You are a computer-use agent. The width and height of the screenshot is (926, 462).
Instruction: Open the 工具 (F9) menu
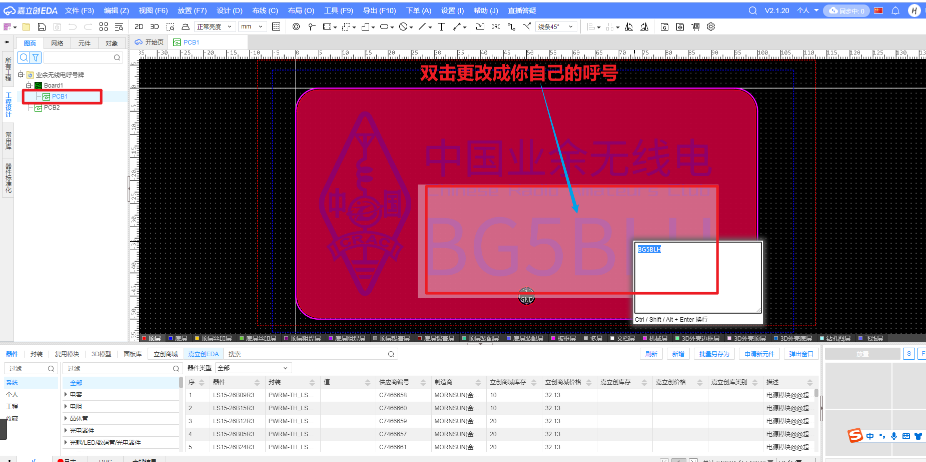[x=338, y=11]
